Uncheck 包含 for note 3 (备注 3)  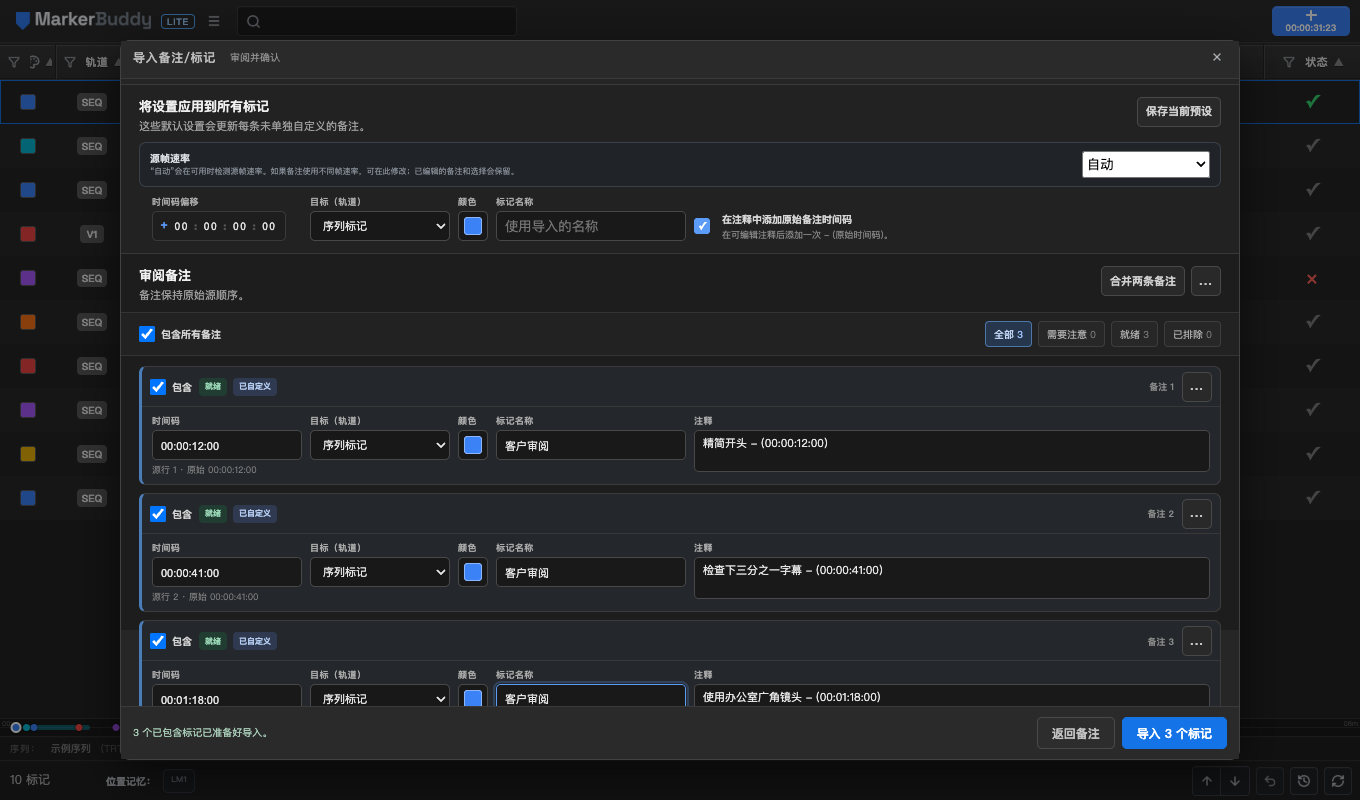pos(158,641)
